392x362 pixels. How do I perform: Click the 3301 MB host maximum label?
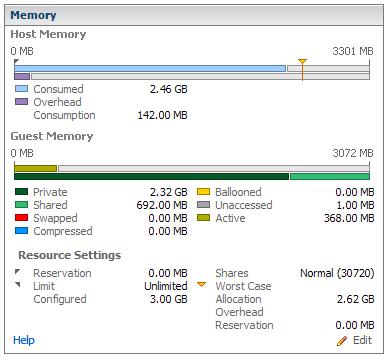point(353,51)
